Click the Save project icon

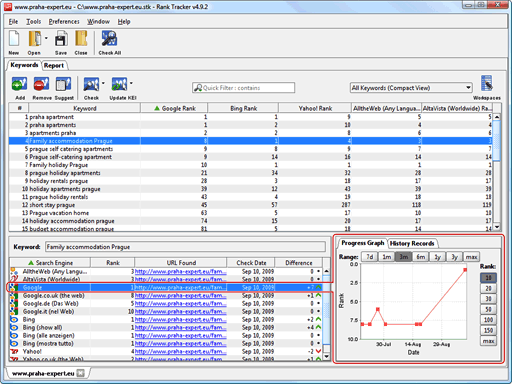coord(61,39)
